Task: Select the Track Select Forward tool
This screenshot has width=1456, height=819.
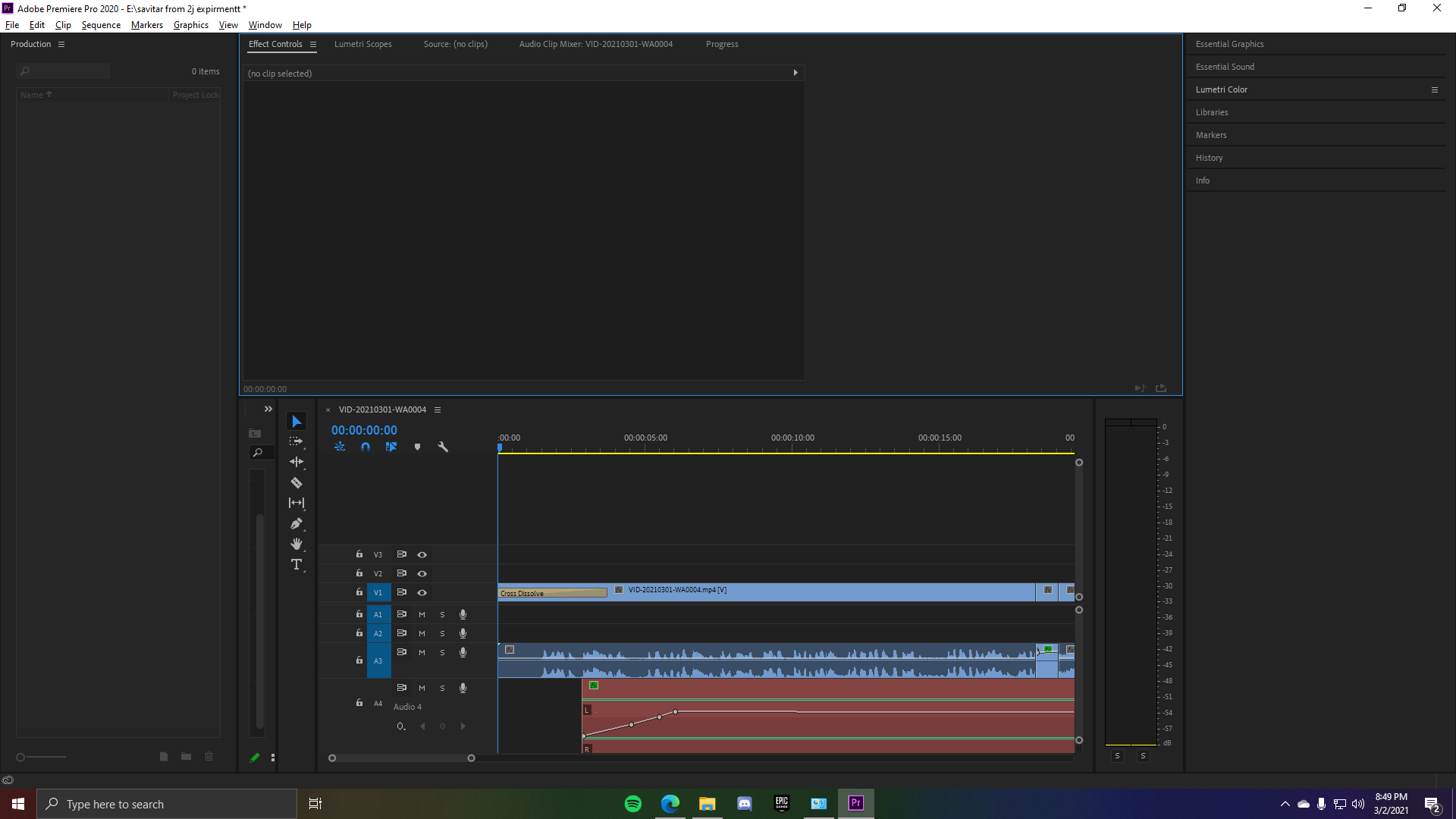Action: (296, 441)
